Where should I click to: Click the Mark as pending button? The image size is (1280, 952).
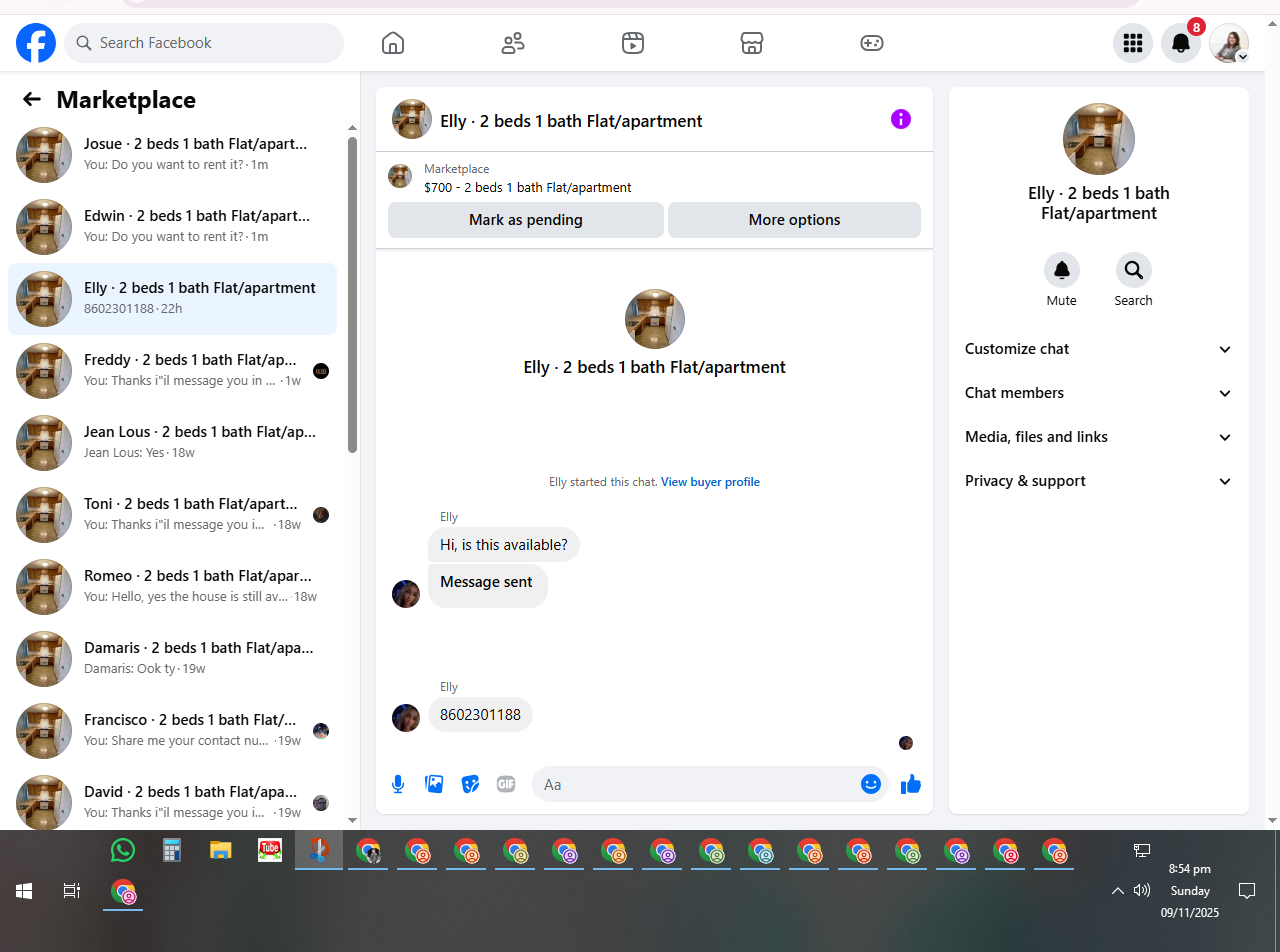[526, 220]
